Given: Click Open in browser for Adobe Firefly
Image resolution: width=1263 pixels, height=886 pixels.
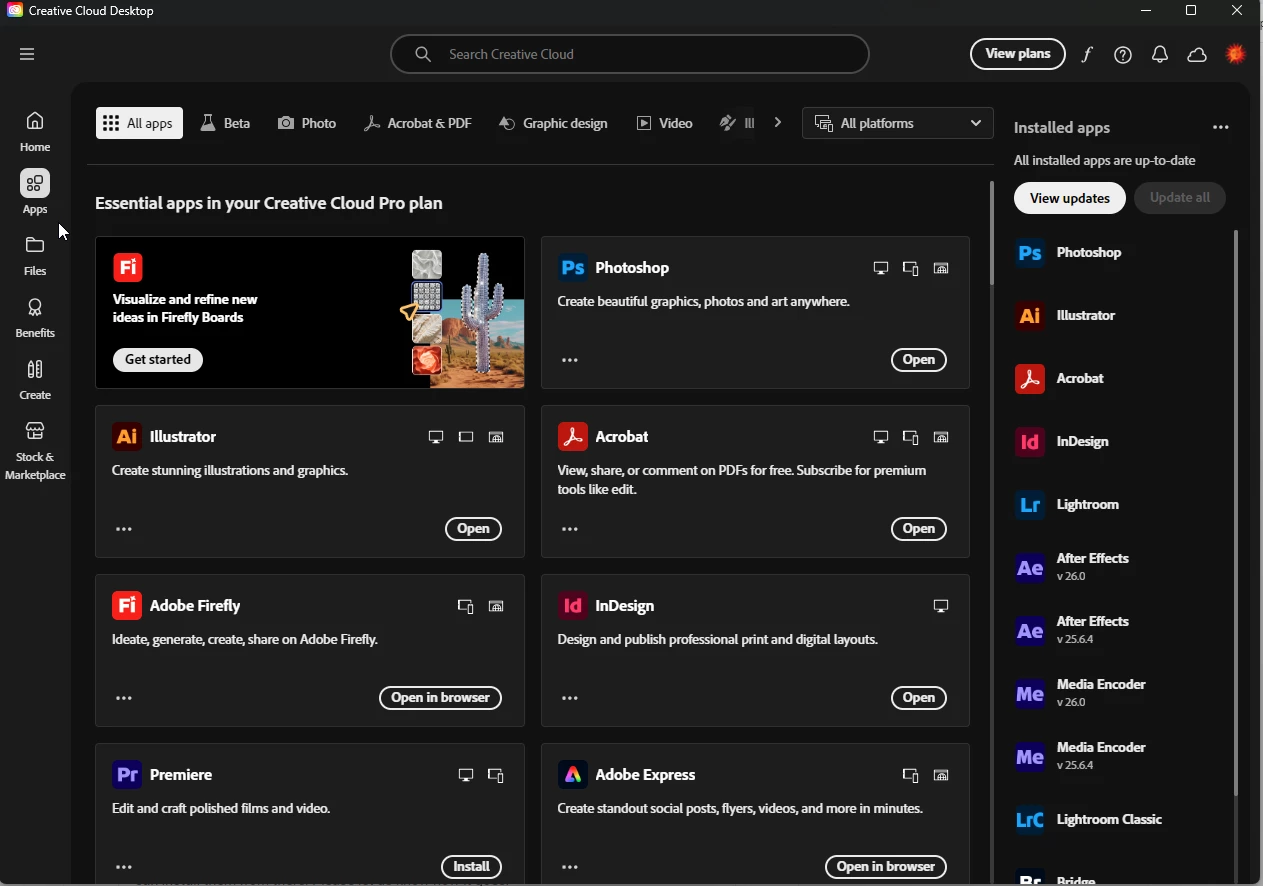Looking at the screenshot, I should tap(440, 698).
